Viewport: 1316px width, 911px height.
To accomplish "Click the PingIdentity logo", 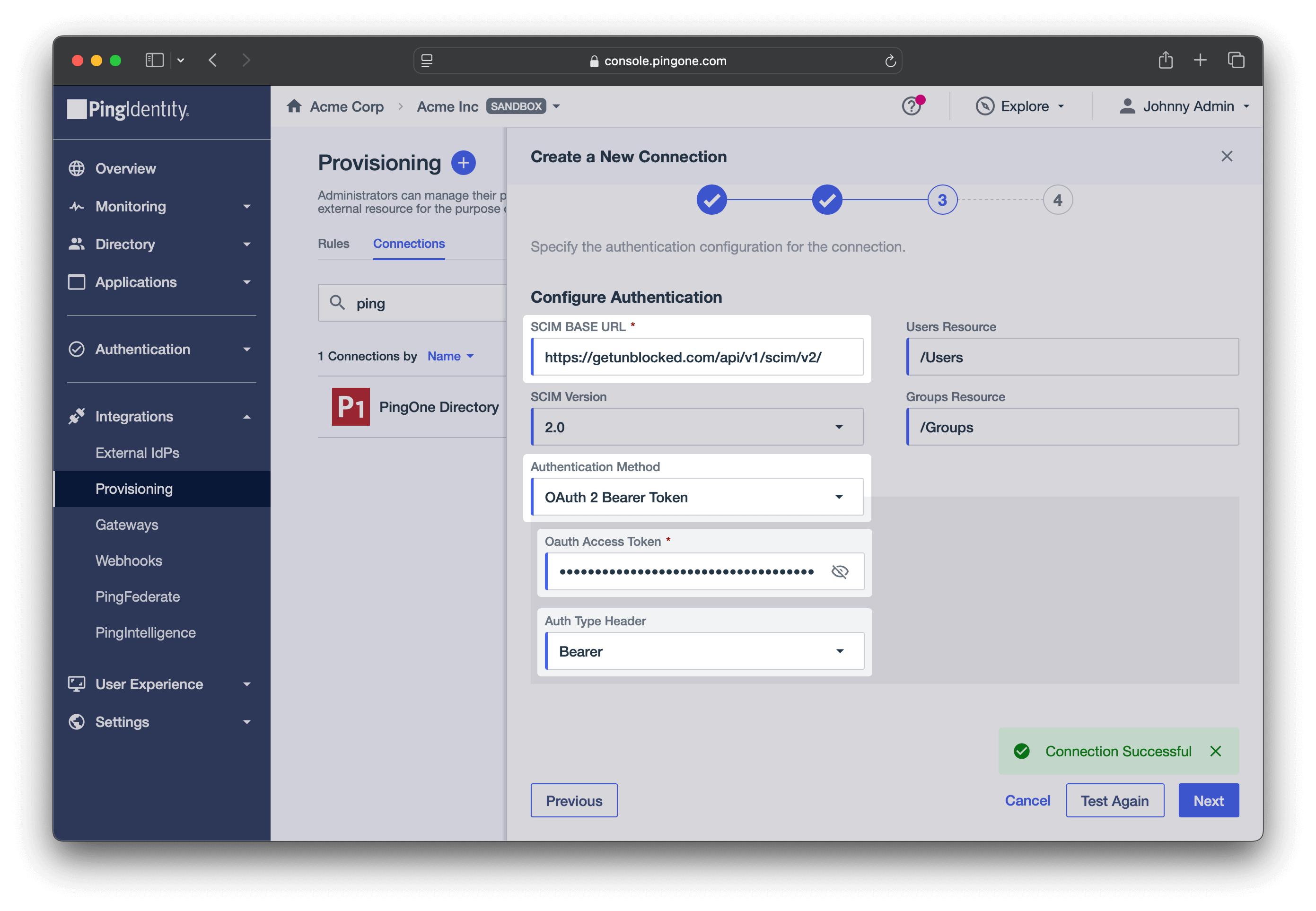I will (x=128, y=109).
